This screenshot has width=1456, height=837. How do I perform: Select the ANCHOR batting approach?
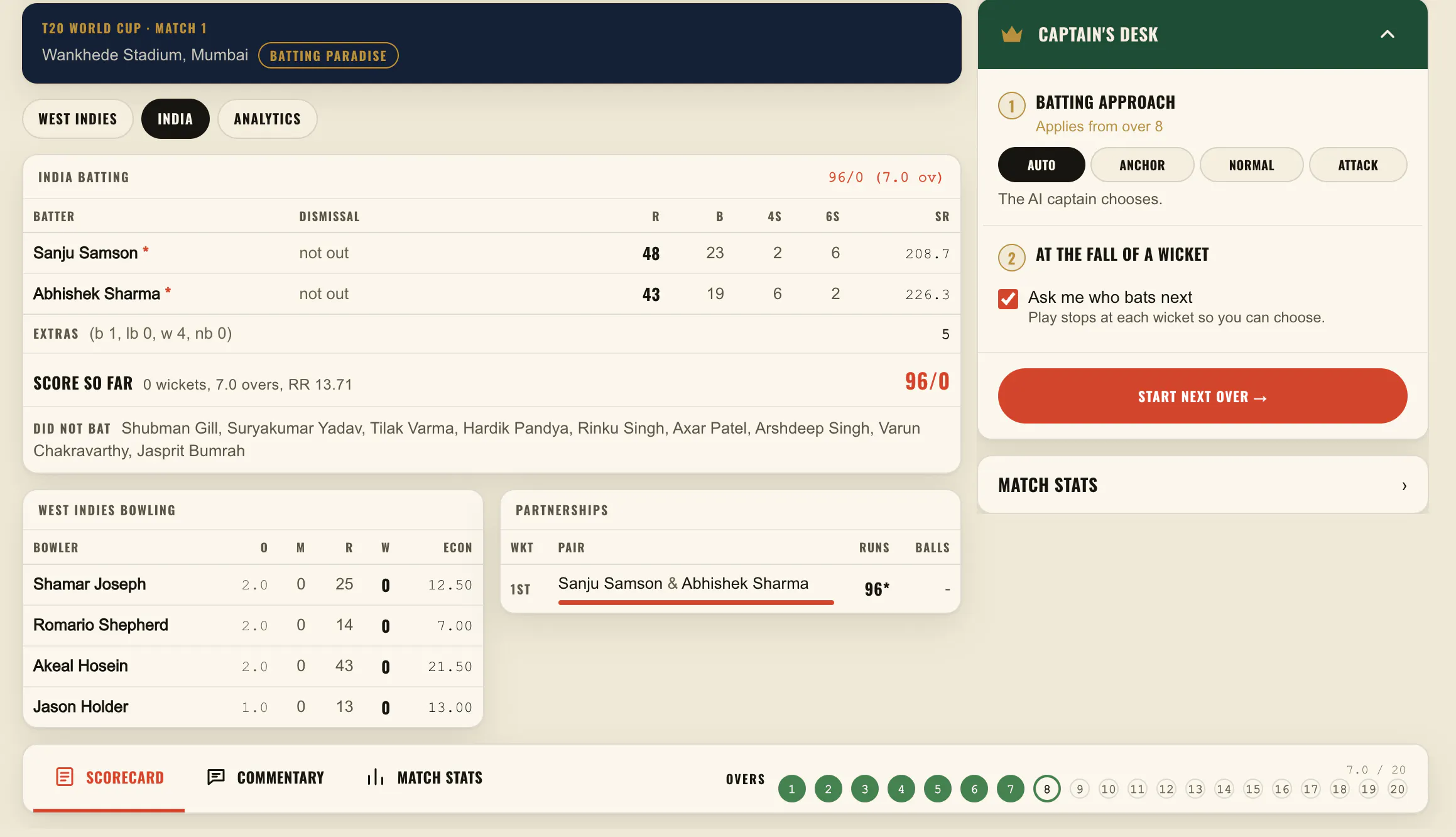point(1142,165)
